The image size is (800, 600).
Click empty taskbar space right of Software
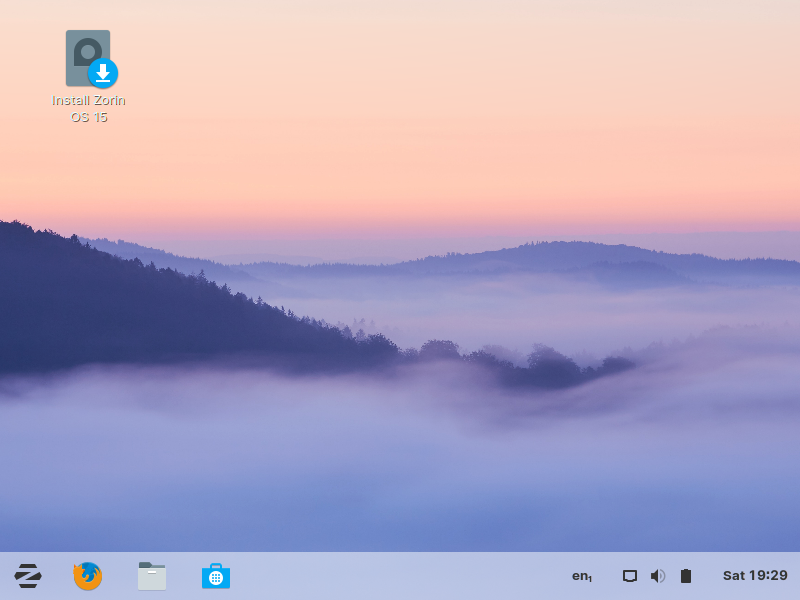[400, 576]
